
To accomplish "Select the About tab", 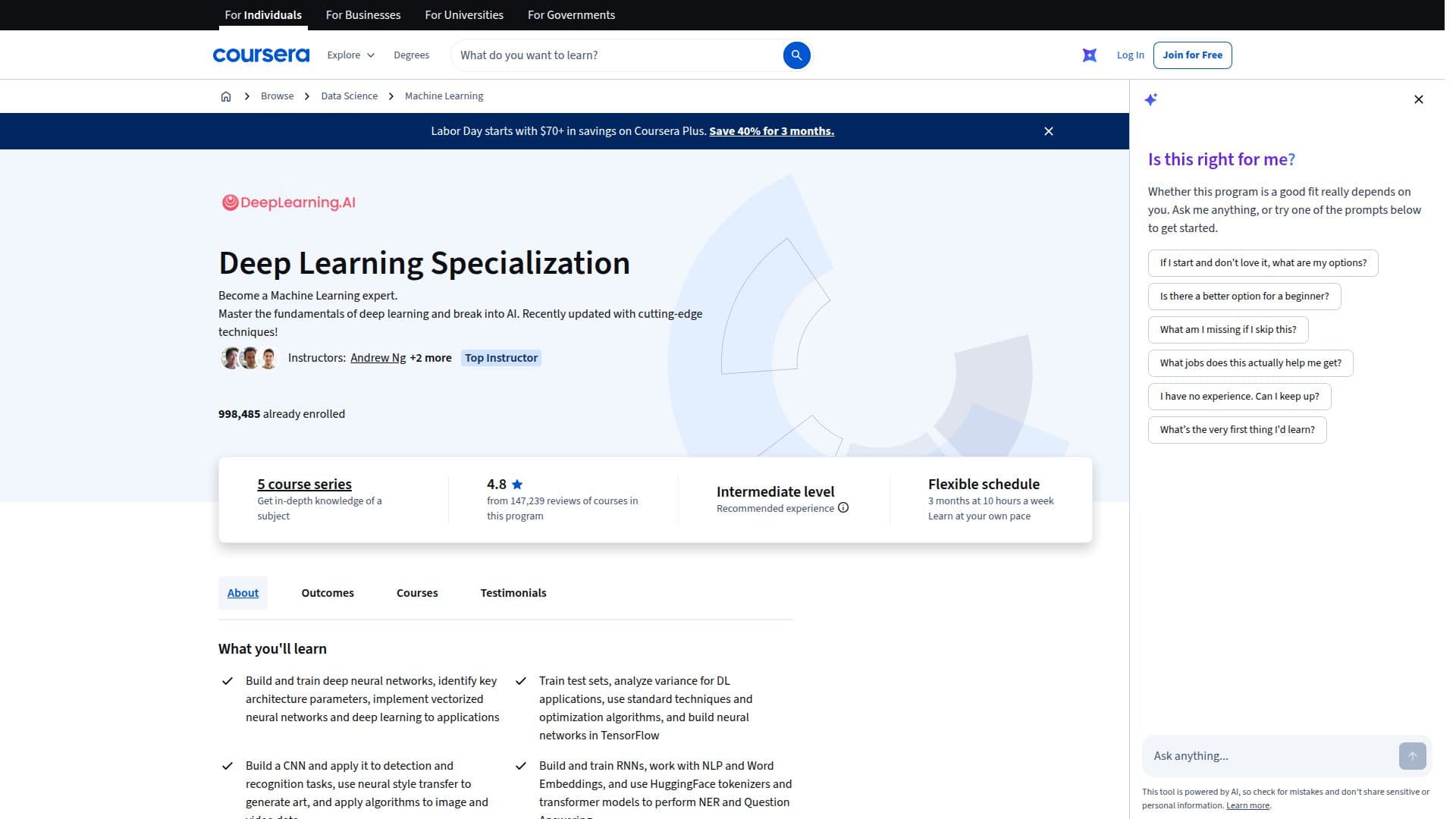I will point(243,593).
